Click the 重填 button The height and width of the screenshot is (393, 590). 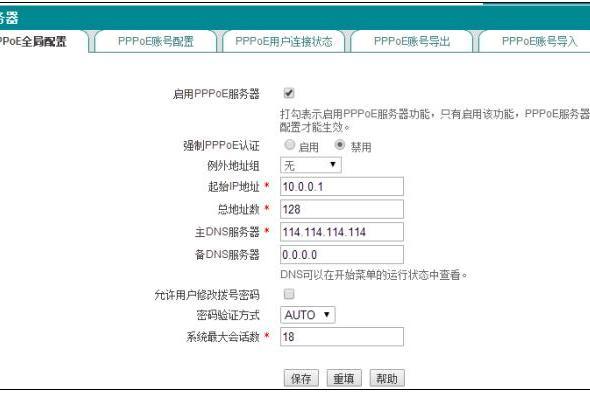pos(344,378)
